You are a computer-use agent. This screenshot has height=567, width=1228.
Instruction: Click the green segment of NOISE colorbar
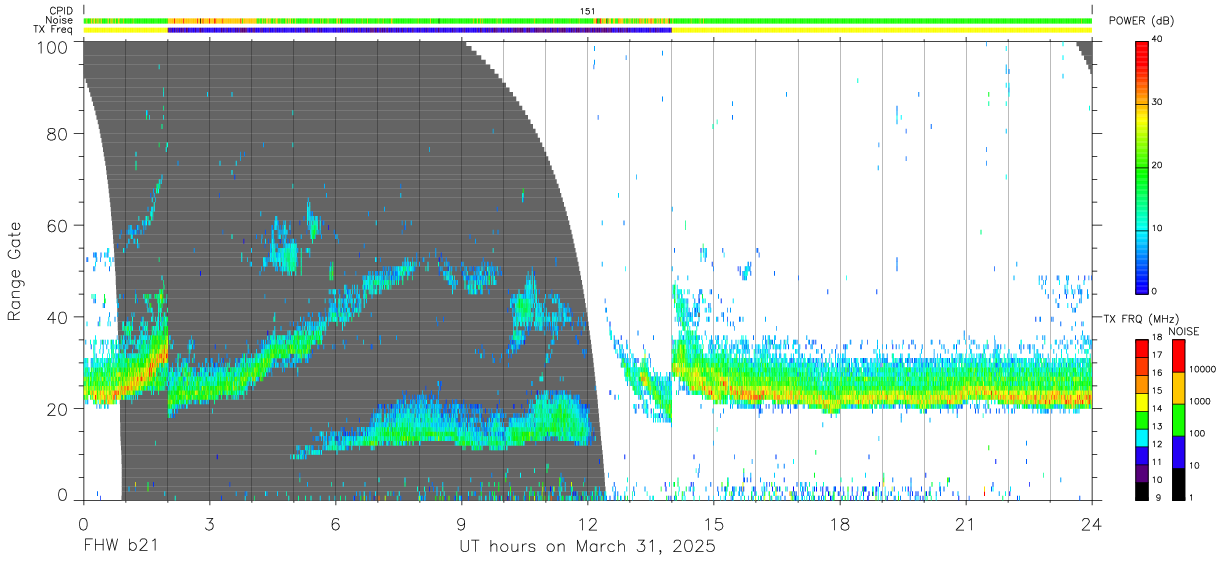coord(1176,420)
